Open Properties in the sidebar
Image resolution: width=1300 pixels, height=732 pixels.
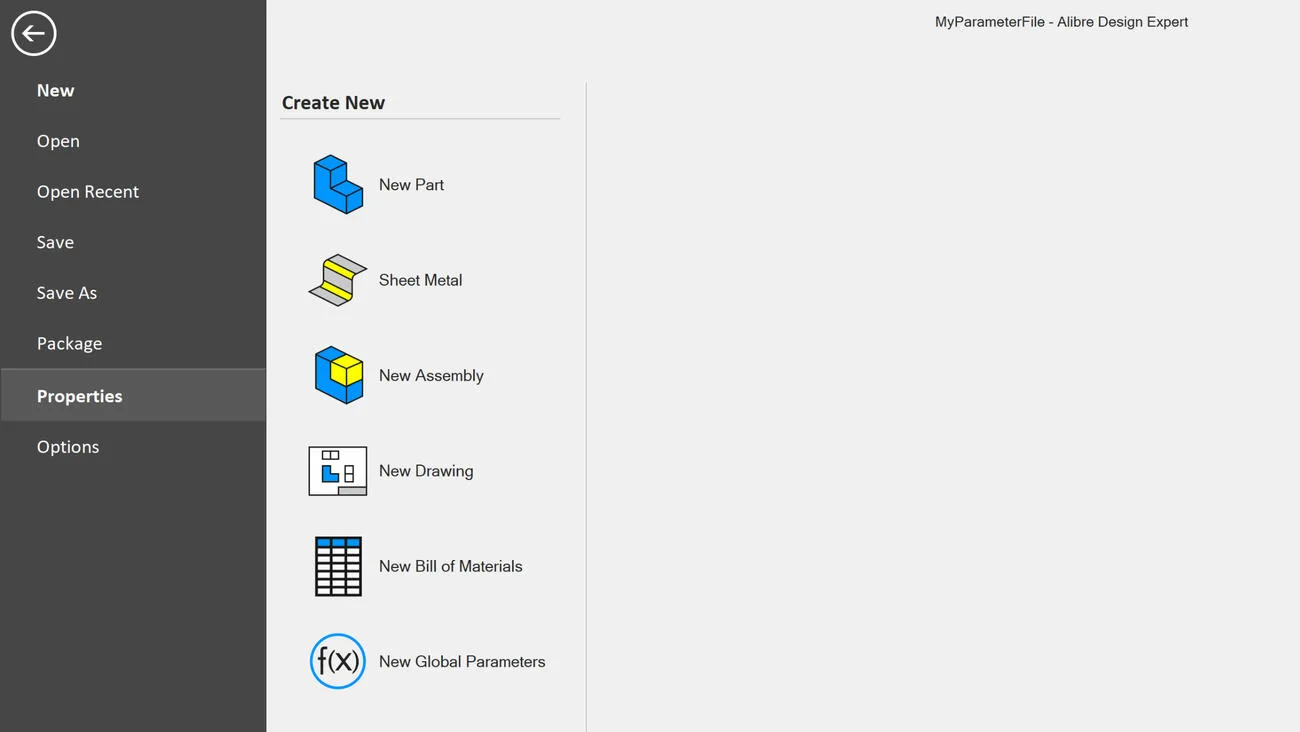coord(133,395)
